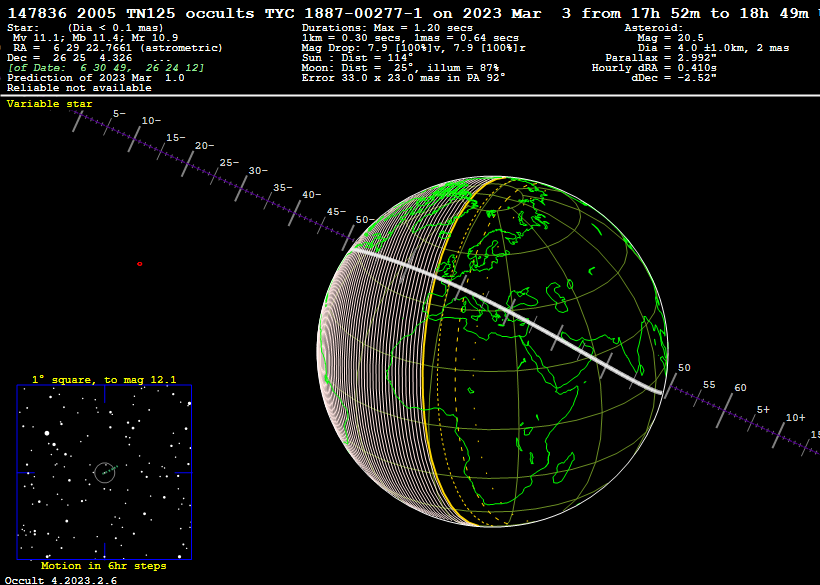The image size is (820, 585).
Task: Select the 'Error 33.0 x 23.0 mas in PA 92°' line
Action: [x=404, y=78]
